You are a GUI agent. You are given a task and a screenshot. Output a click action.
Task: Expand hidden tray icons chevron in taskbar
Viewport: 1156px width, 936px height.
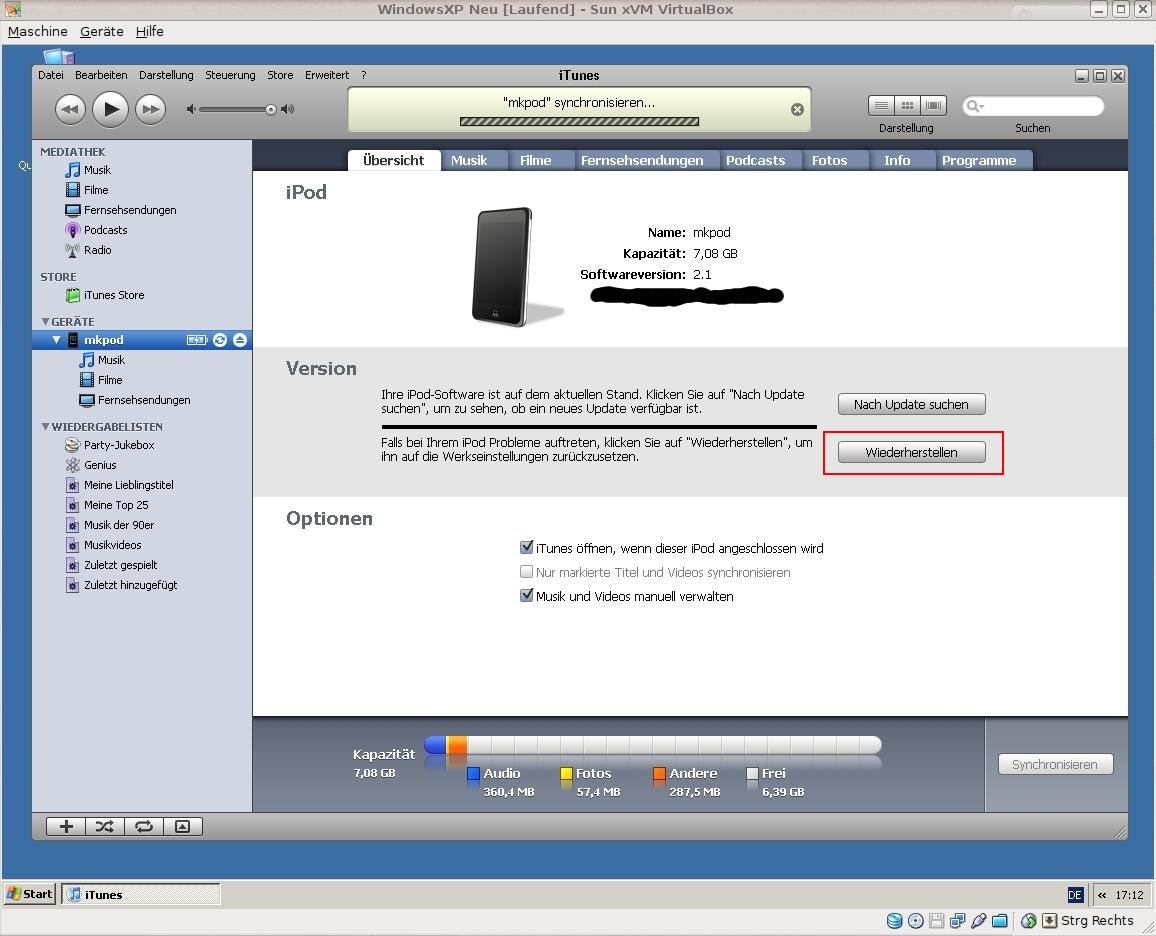1101,895
